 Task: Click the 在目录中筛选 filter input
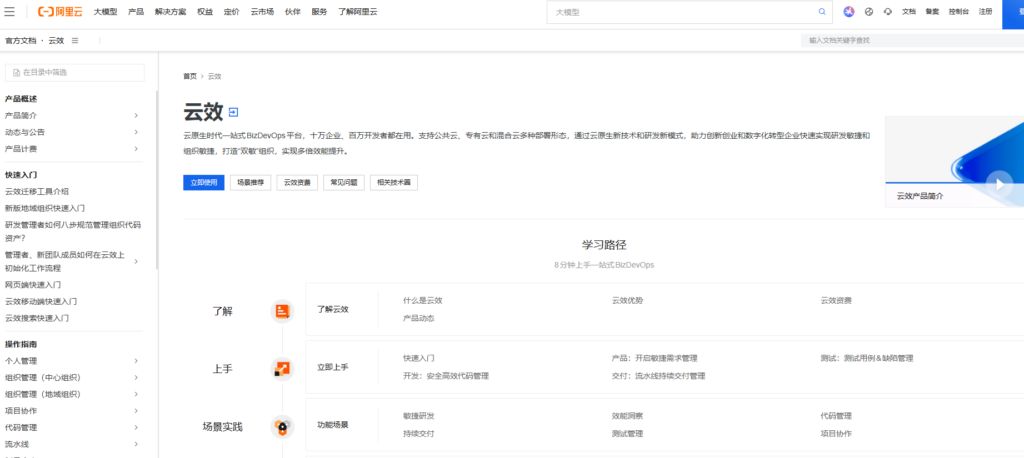pyautogui.click(x=74, y=73)
